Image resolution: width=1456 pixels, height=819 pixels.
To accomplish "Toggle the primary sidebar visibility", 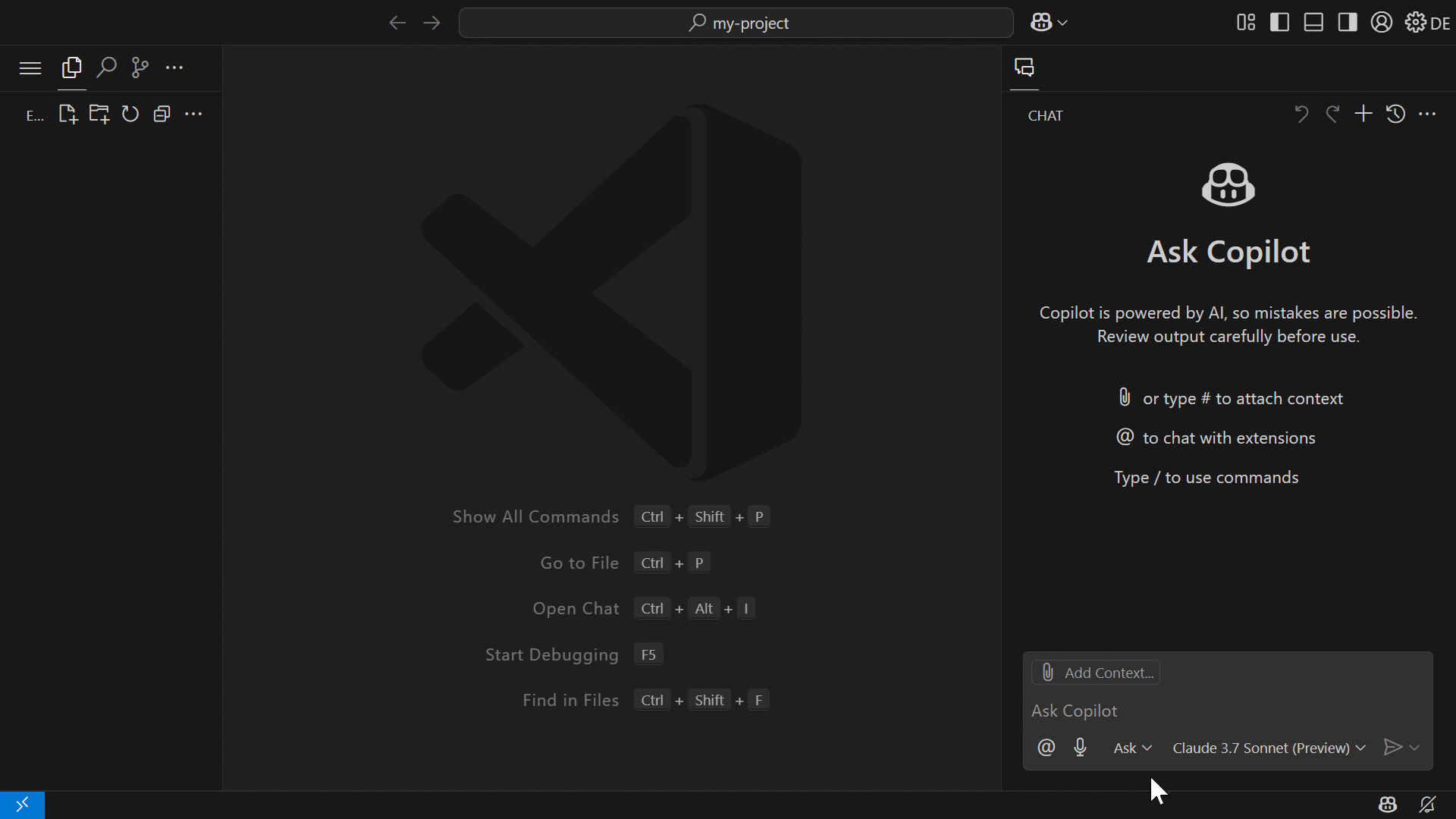I will [x=1279, y=23].
